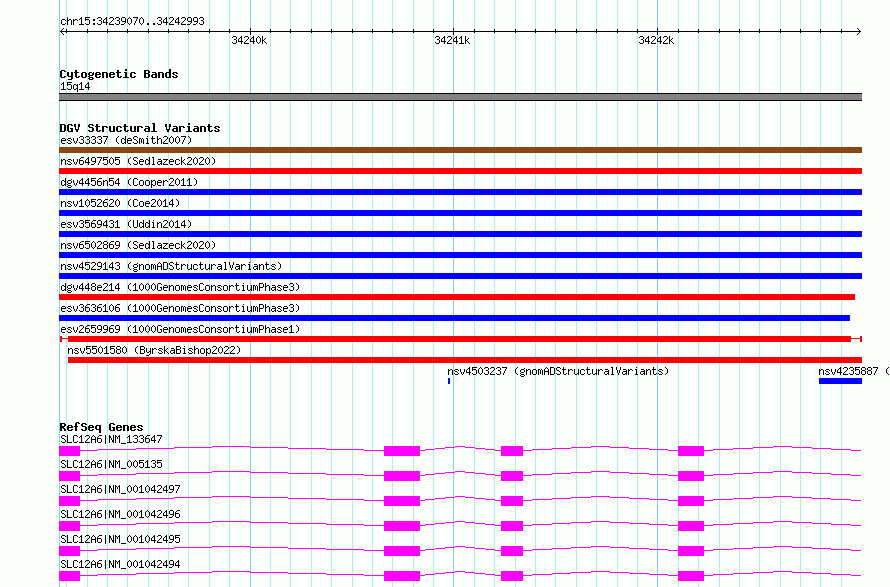Select the dgv448e214 1000Genomes Phase3 label
890x587 pixels.
(180, 287)
